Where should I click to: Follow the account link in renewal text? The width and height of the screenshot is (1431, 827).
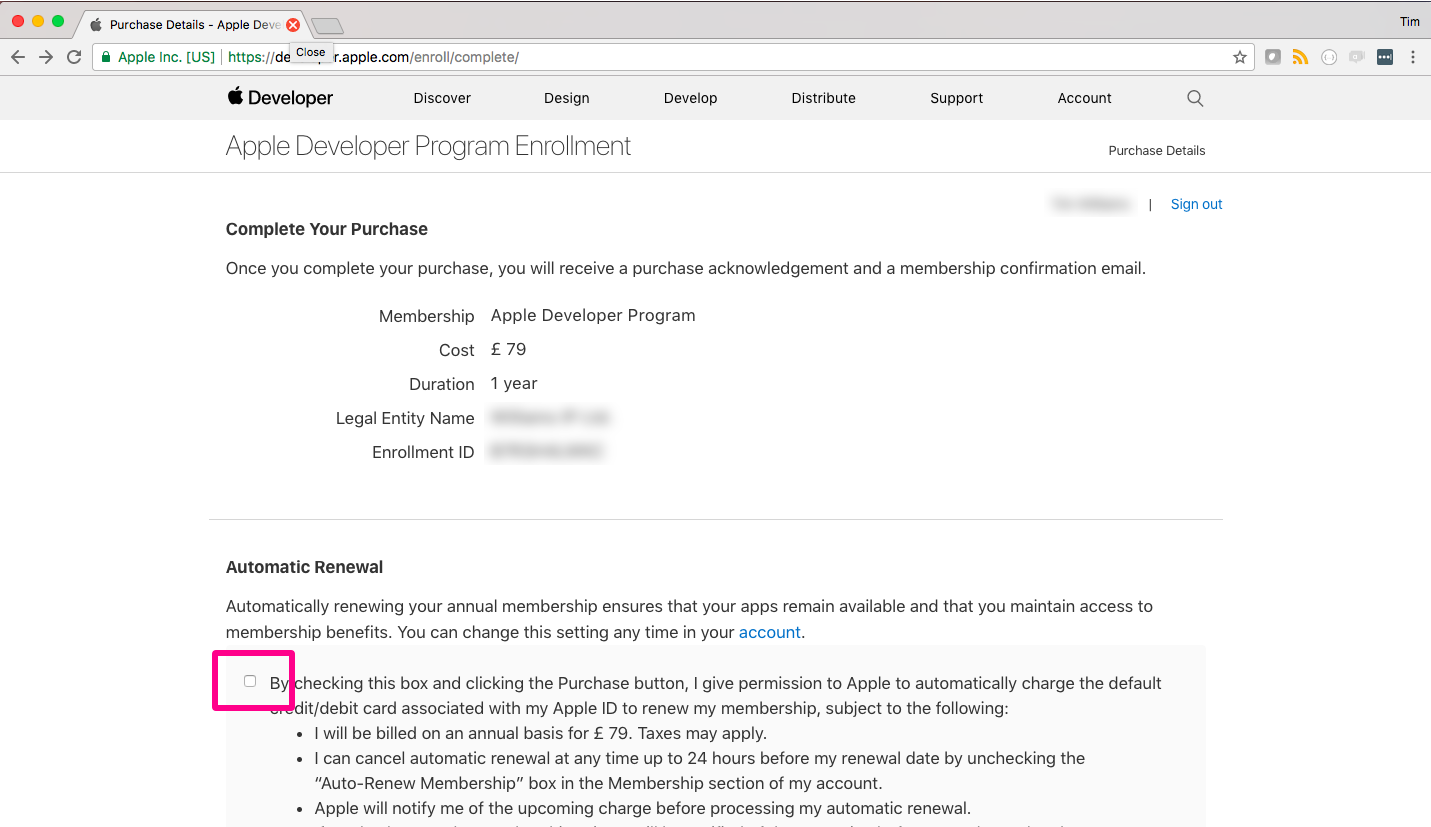click(x=769, y=632)
